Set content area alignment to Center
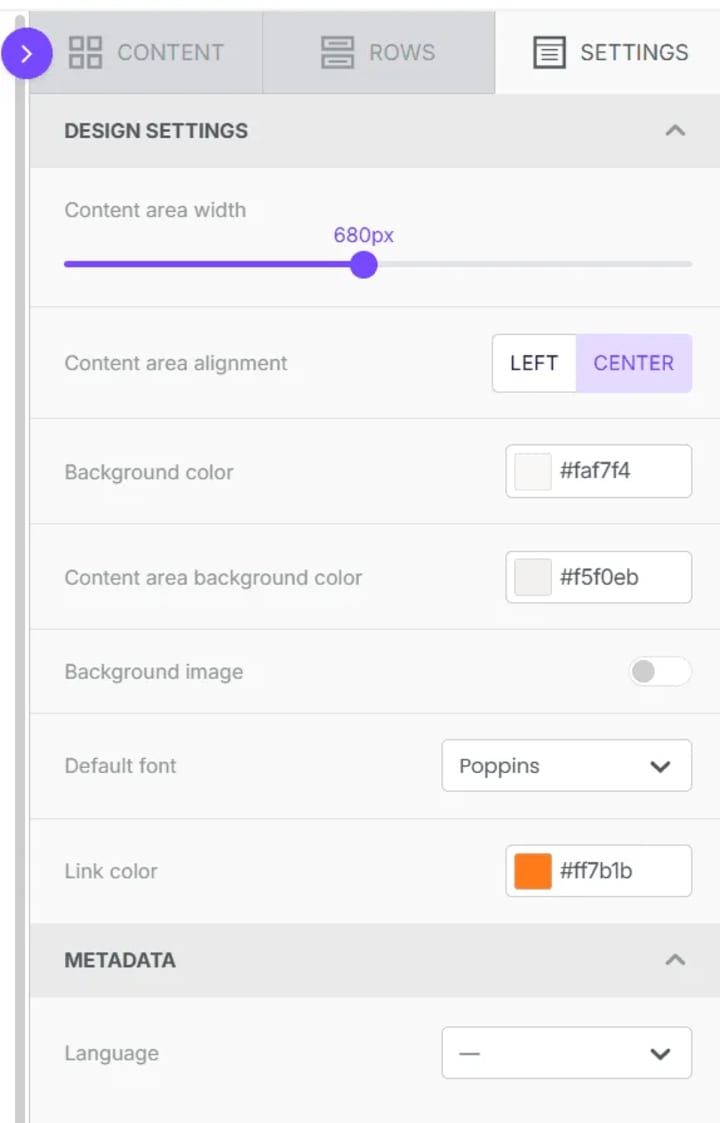The height and width of the screenshot is (1123, 720). point(634,363)
